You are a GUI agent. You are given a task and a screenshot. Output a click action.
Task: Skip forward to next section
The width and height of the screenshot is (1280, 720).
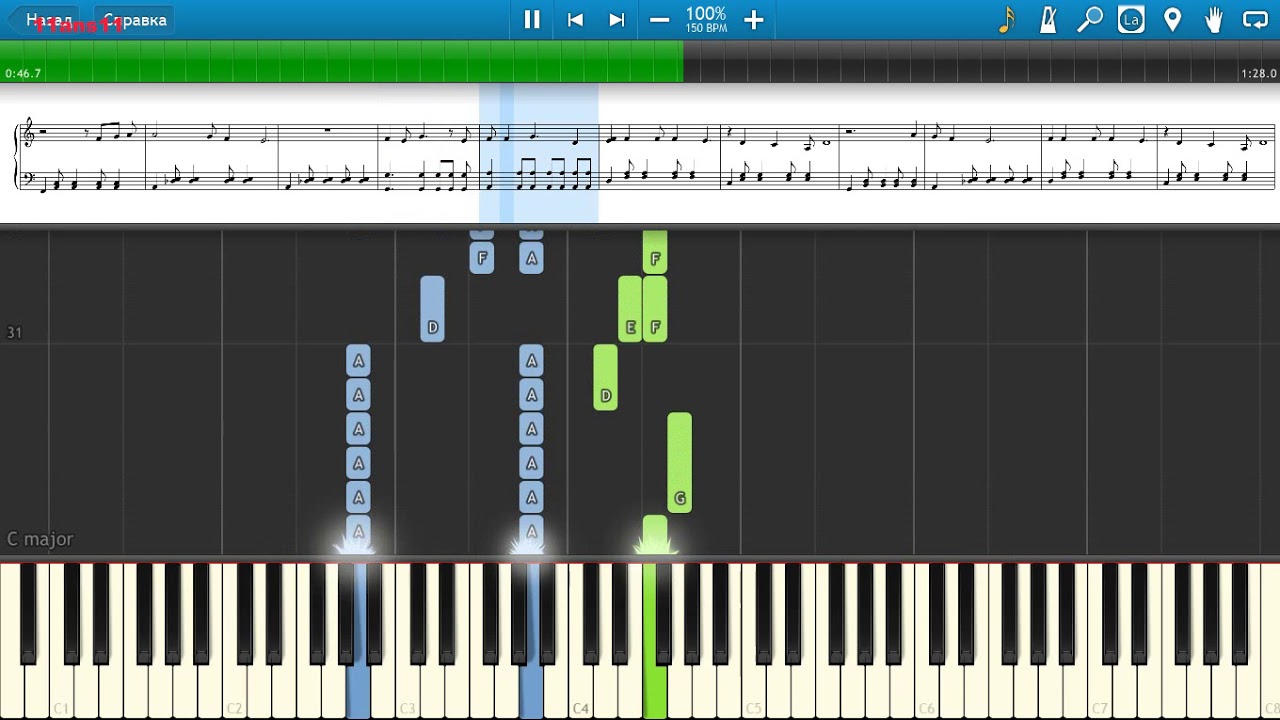(x=617, y=20)
